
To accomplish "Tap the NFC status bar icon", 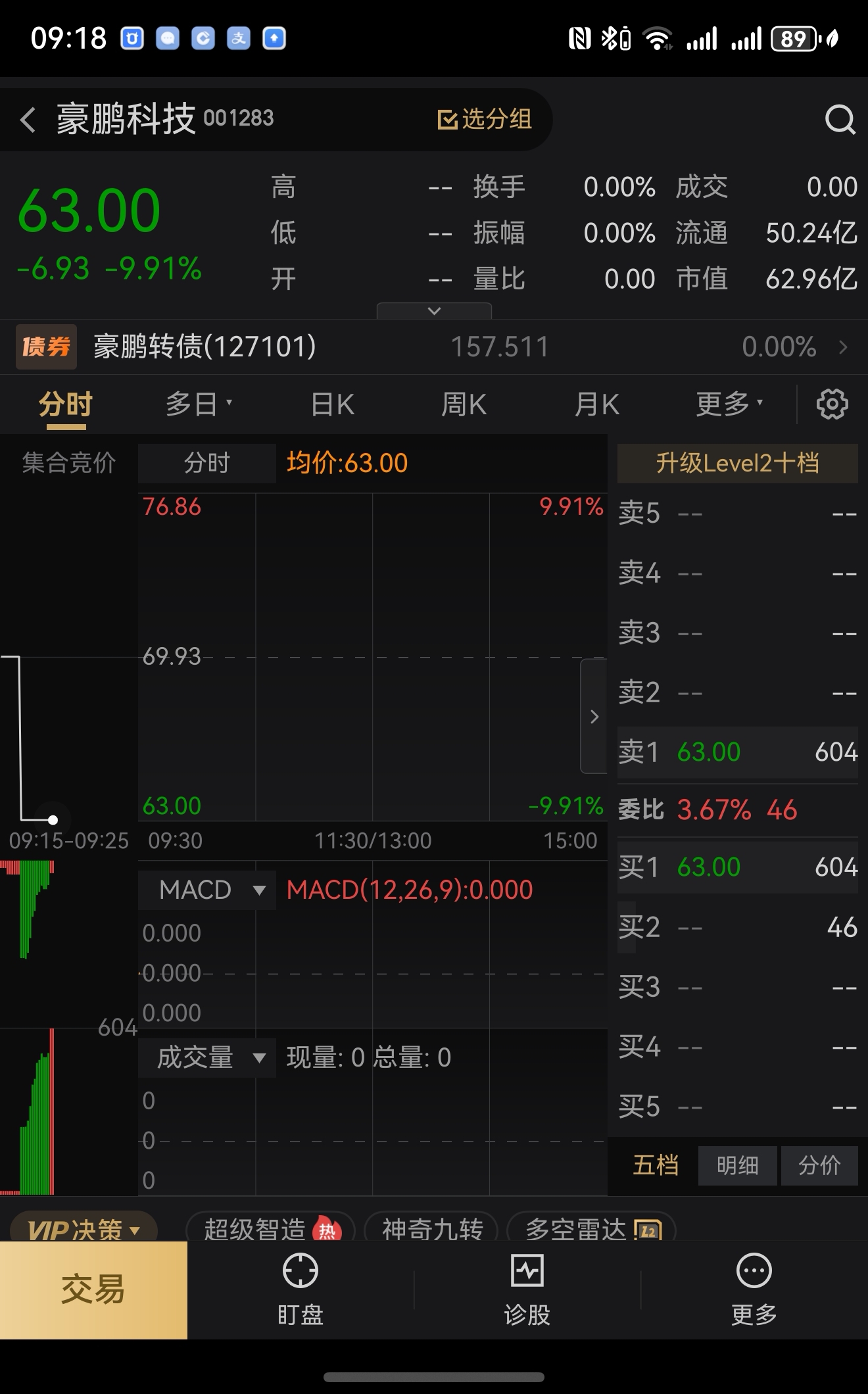I will (x=579, y=38).
